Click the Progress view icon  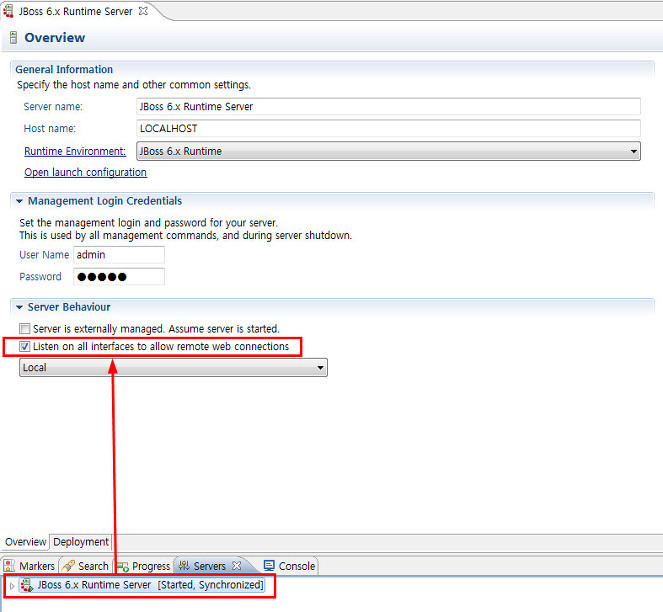tap(123, 566)
